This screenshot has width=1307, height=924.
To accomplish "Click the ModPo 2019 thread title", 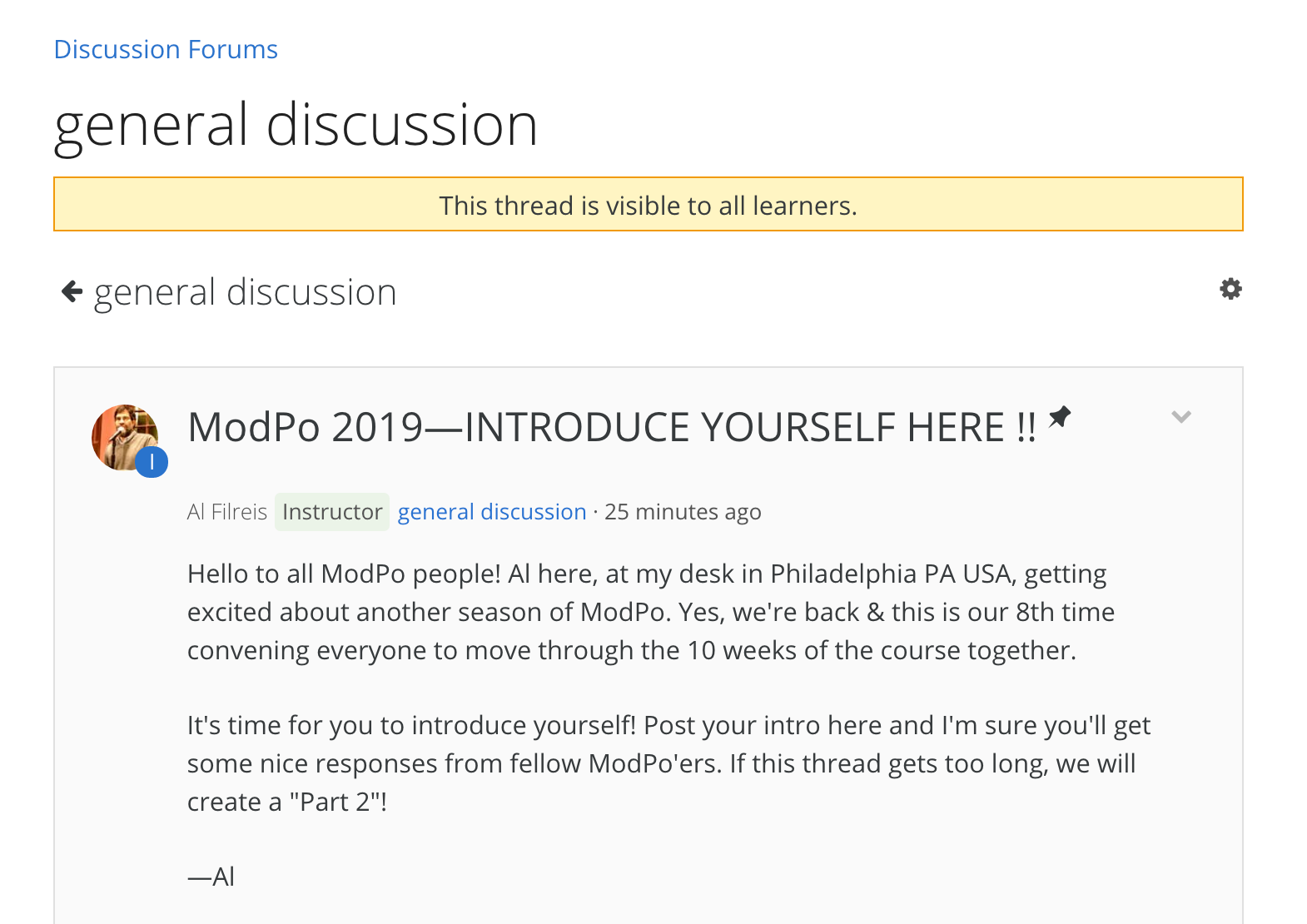I will click(x=612, y=427).
